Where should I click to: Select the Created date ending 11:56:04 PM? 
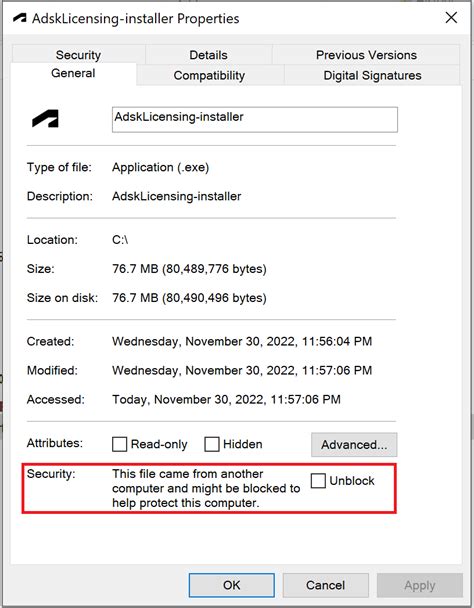[x=242, y=341]
